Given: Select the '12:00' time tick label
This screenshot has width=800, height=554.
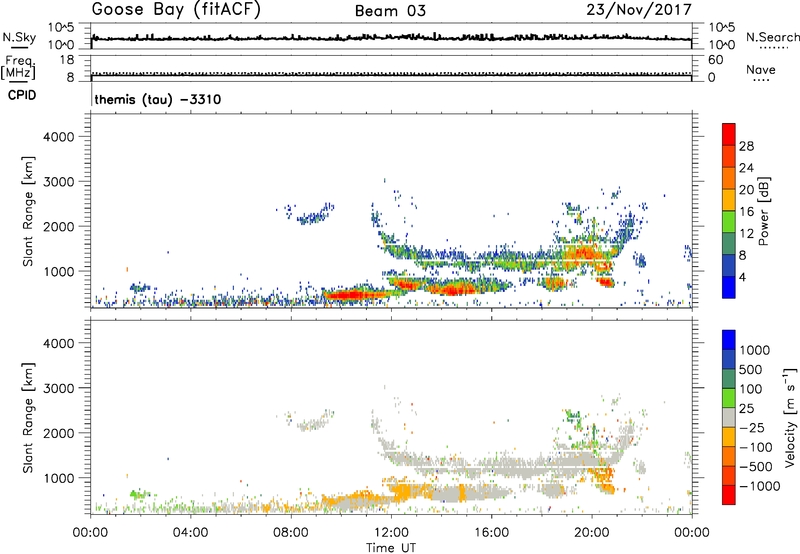Looking at the screenshot, I should tap(391, 533).
